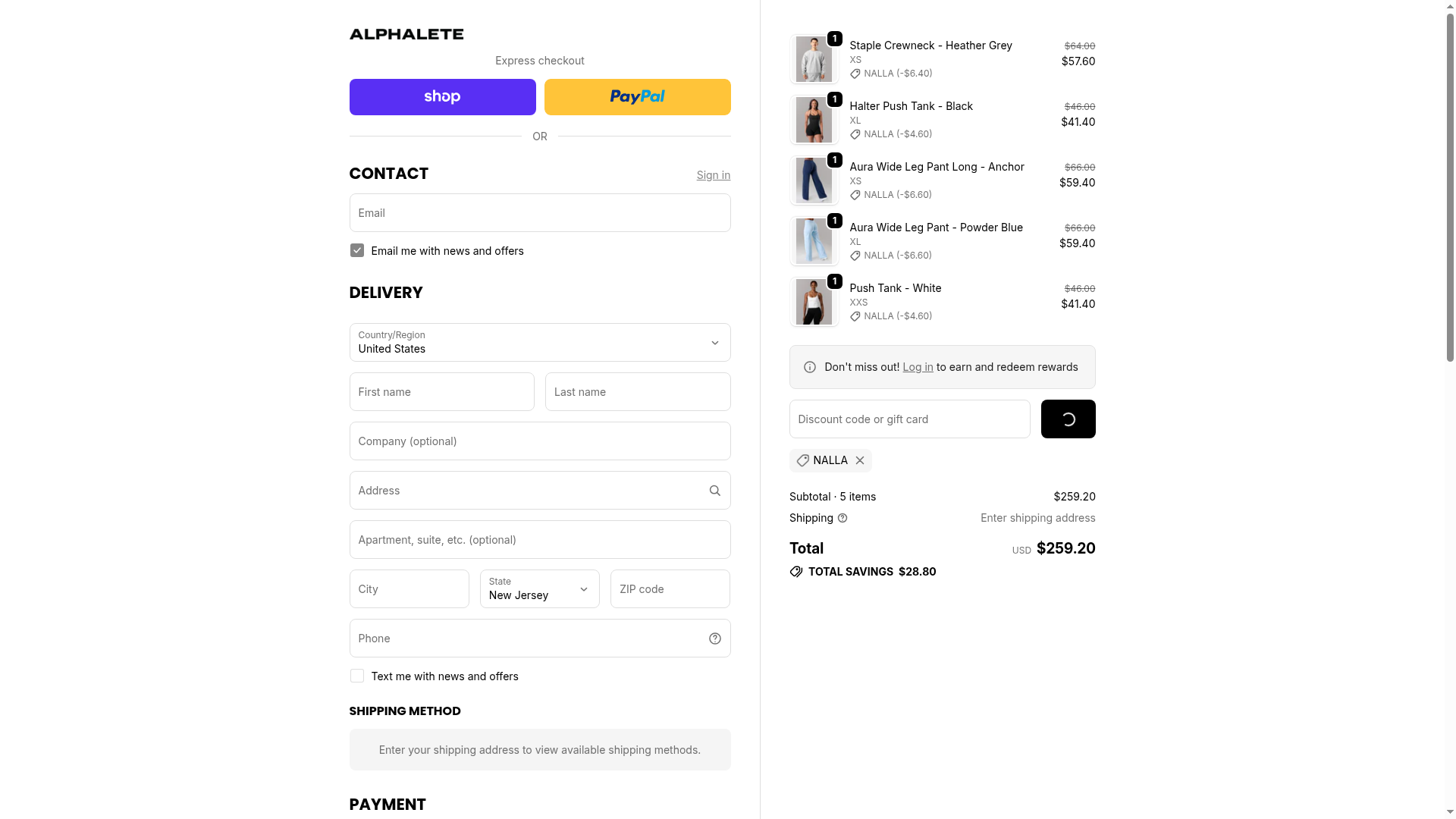Viewport: 1456px width, 819px height.
Task: Remove the NALLA discount code
Action: click(x=860, y=460)
